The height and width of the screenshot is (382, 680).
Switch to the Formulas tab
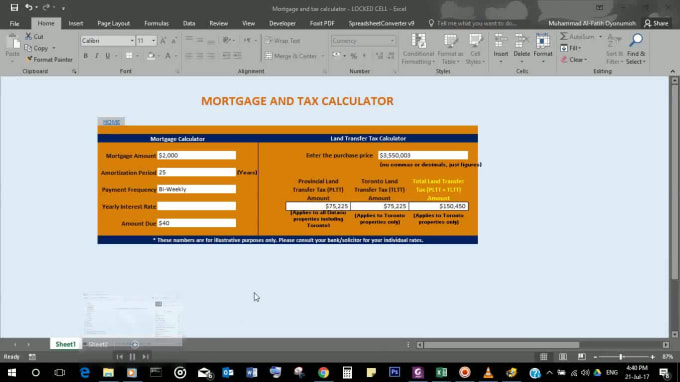[156, 23]
